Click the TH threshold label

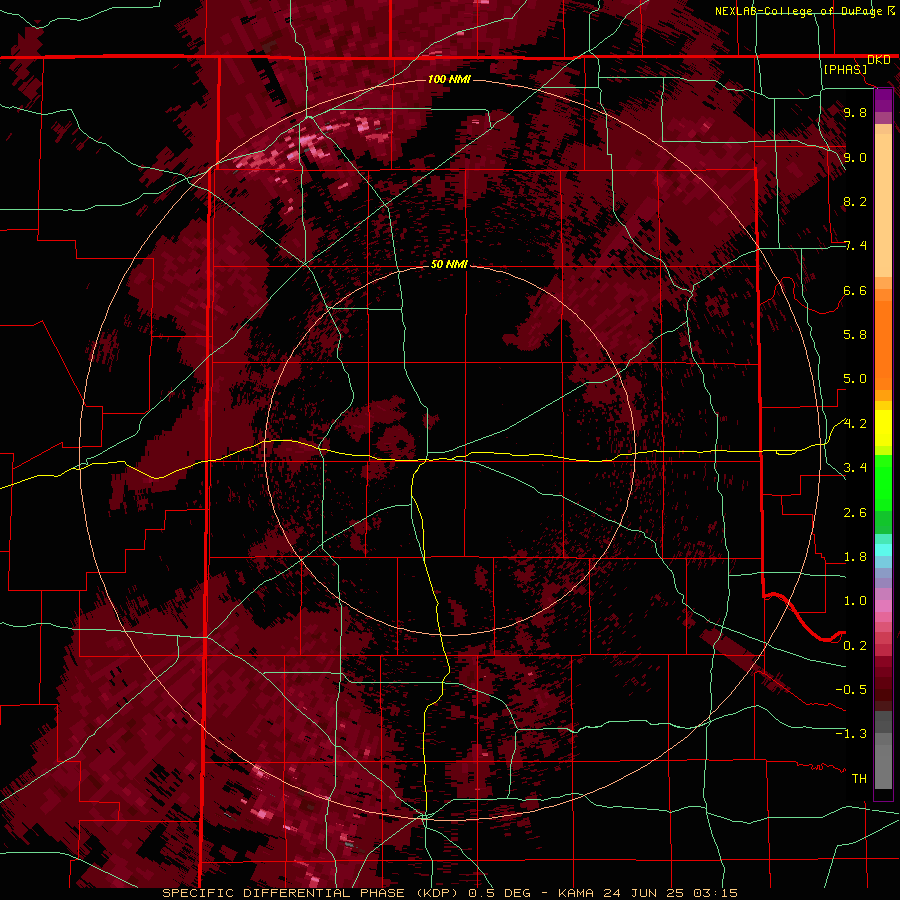(x=859, y=779)
